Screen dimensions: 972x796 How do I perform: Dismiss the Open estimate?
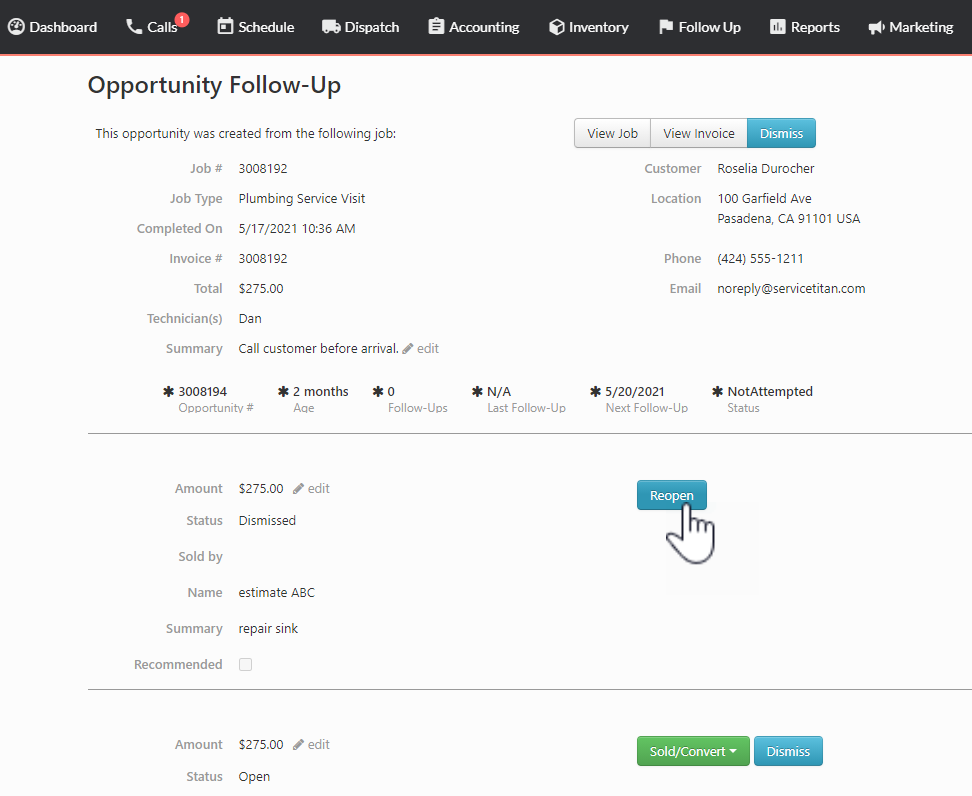click(788, 751)
